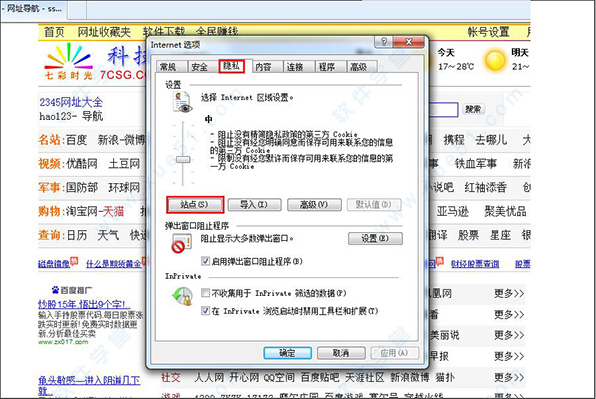This screenshot has height=399, width=596.
Task: Click the 应用(A) button
Action: 395,353
